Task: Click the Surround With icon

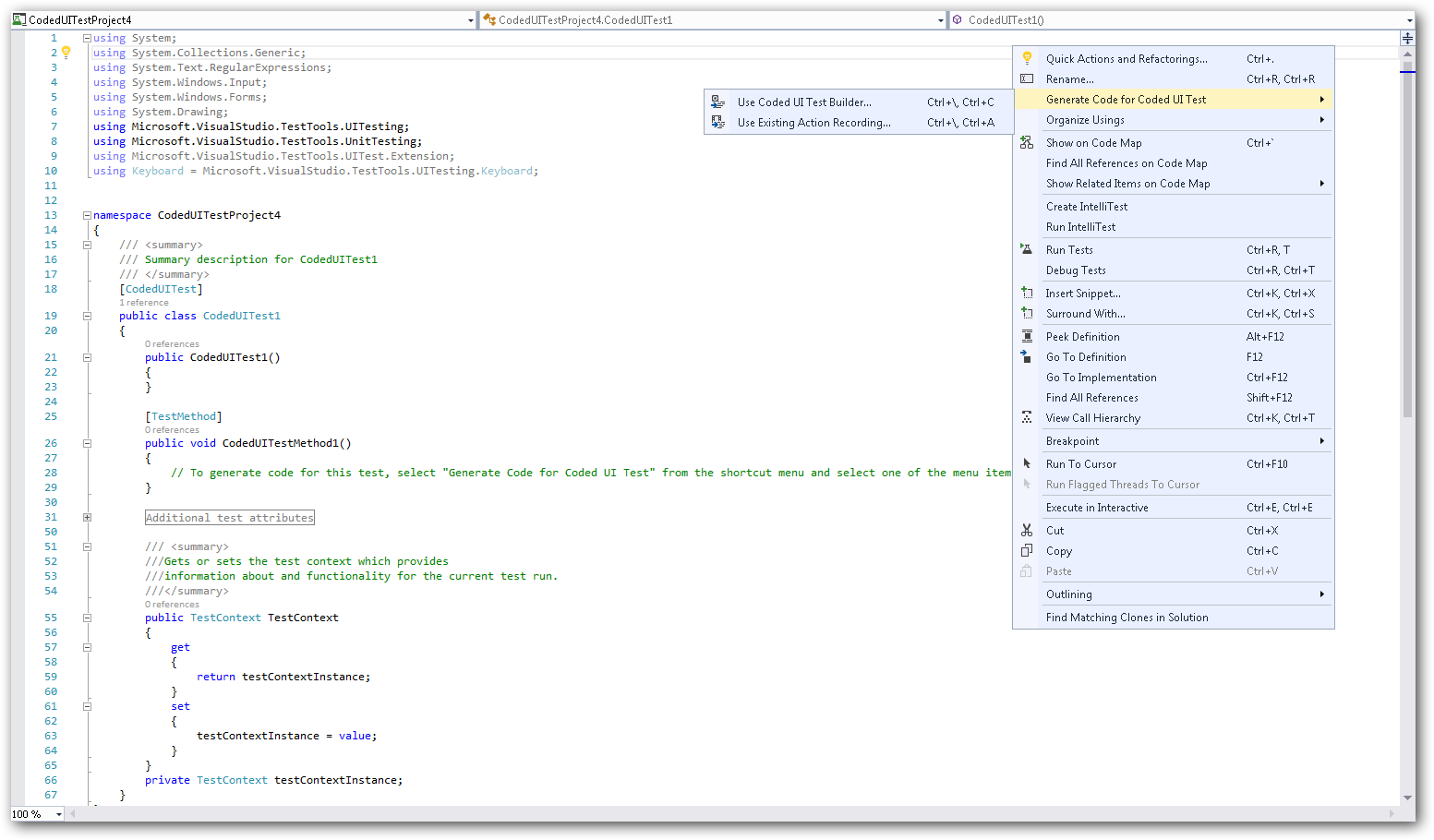Action: click(x=1027, y=313)
